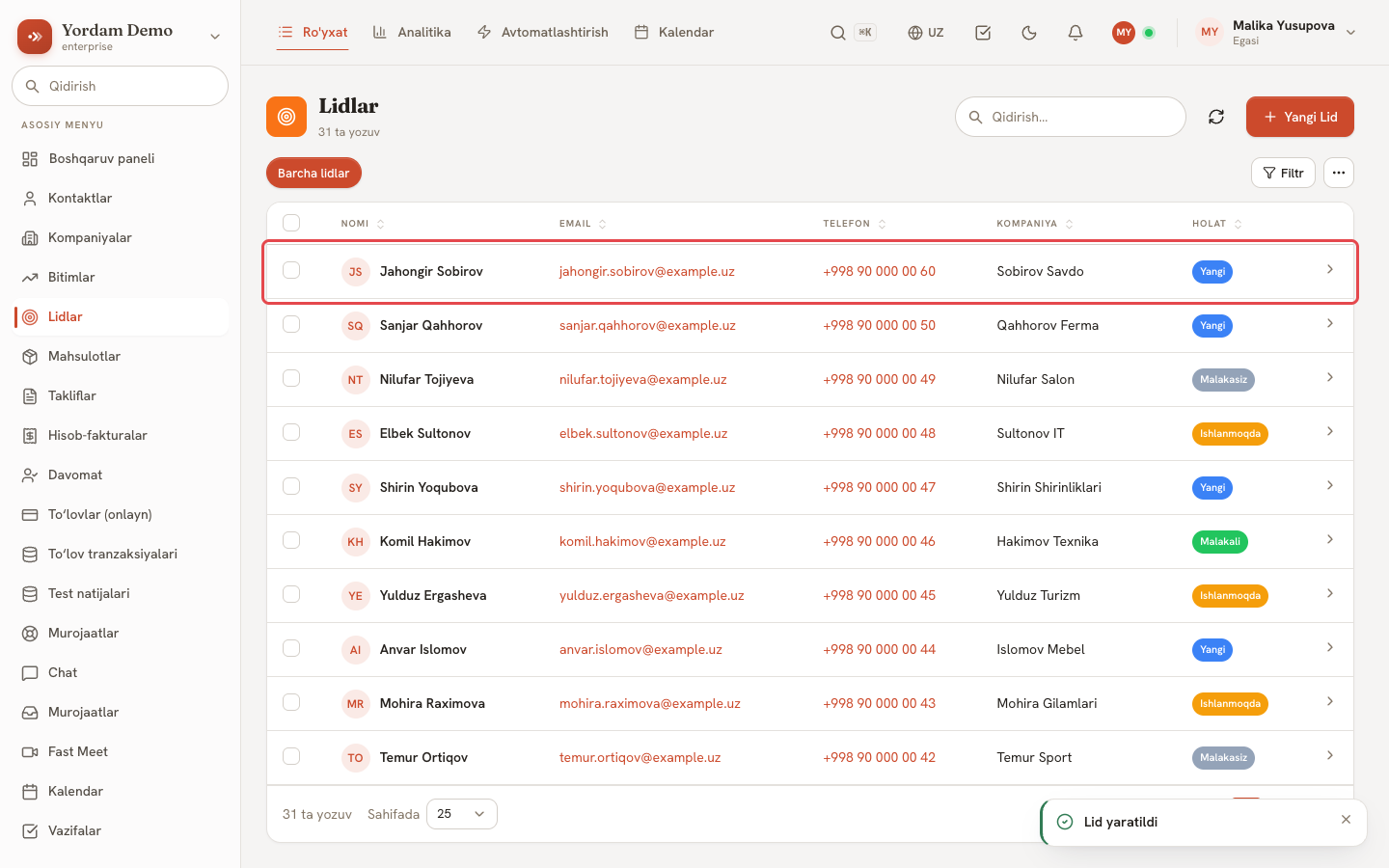Switch to the Analitika tab
Viewport: 1389px width, 868px height.
pyautogui.click(x=412, y=33)
